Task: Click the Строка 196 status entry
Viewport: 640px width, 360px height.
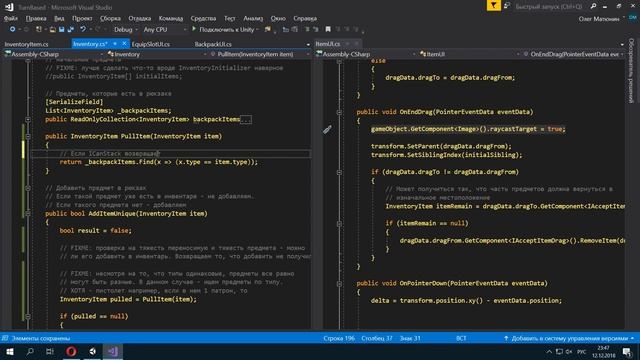Action: point(339,338)
